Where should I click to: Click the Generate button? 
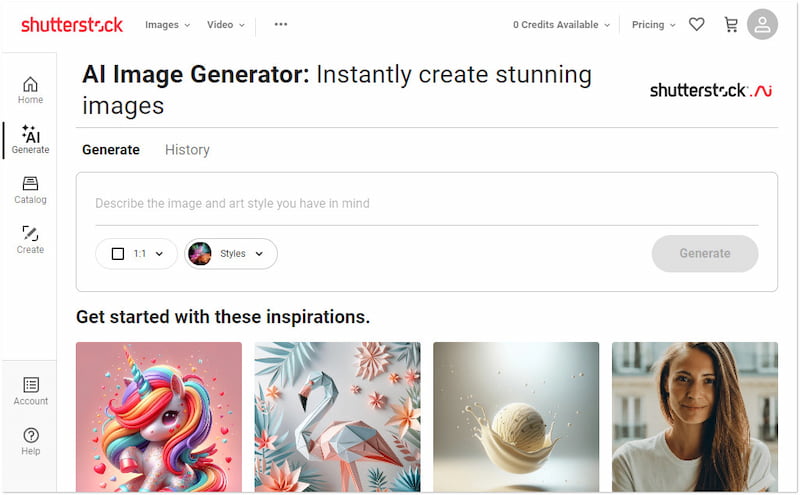point(705,254)
